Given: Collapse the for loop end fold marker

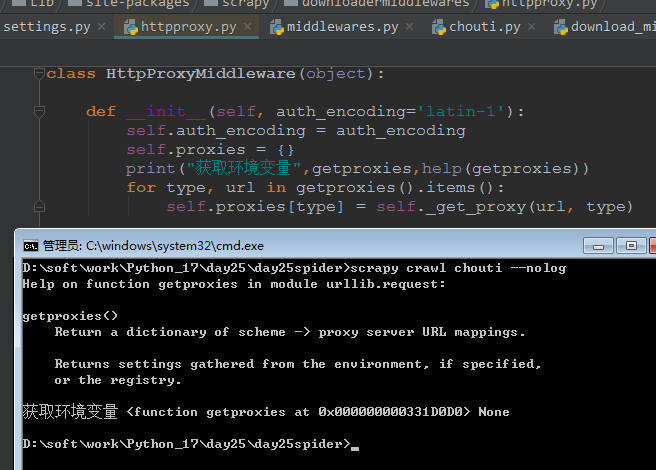Looking at the screenshot, I should pos(39,207).
